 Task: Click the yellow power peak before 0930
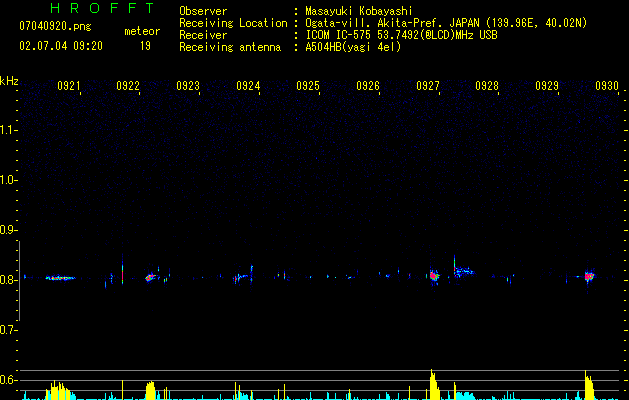(589, 385)
